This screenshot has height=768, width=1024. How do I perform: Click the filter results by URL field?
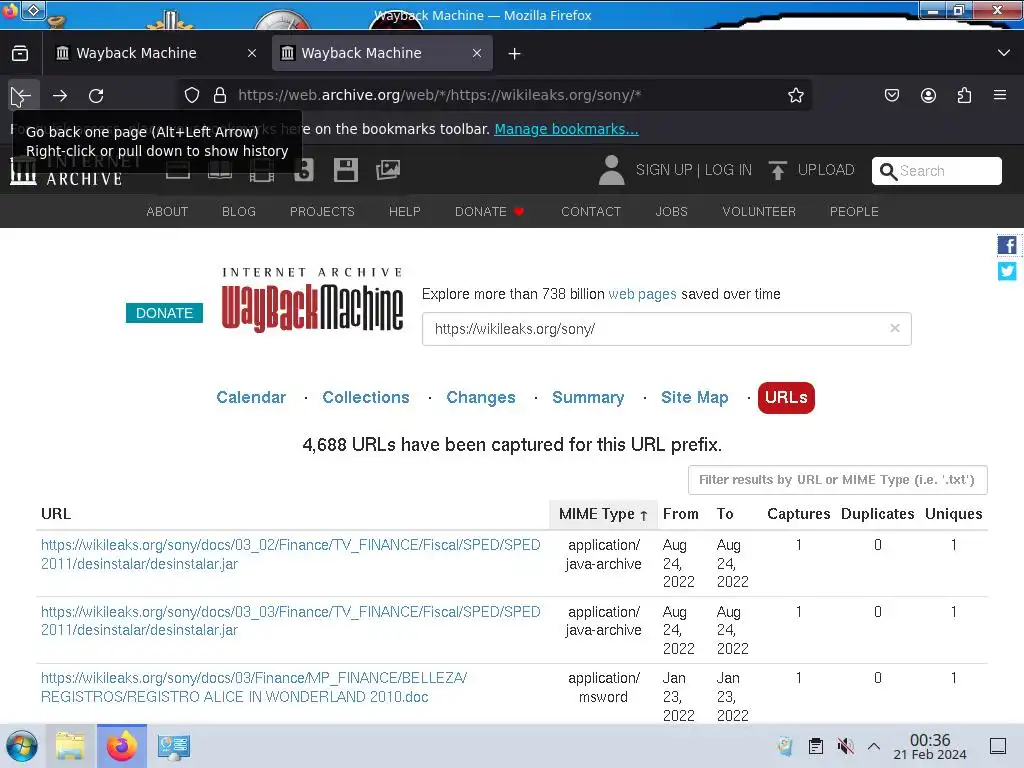(x=837, y=480)
